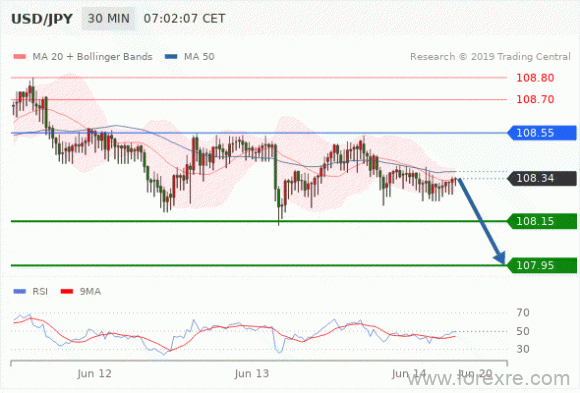580x393 pixels.
Task: Click the 108.70 resistance level label
Action: (x=535, y=99)
